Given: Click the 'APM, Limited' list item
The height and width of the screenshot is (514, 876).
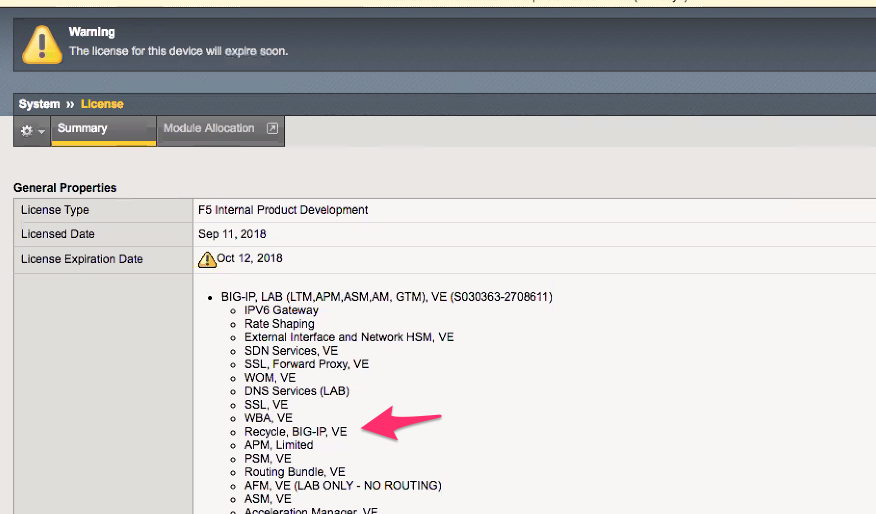Looking at the screenshot, I should (x=278, y=445).
